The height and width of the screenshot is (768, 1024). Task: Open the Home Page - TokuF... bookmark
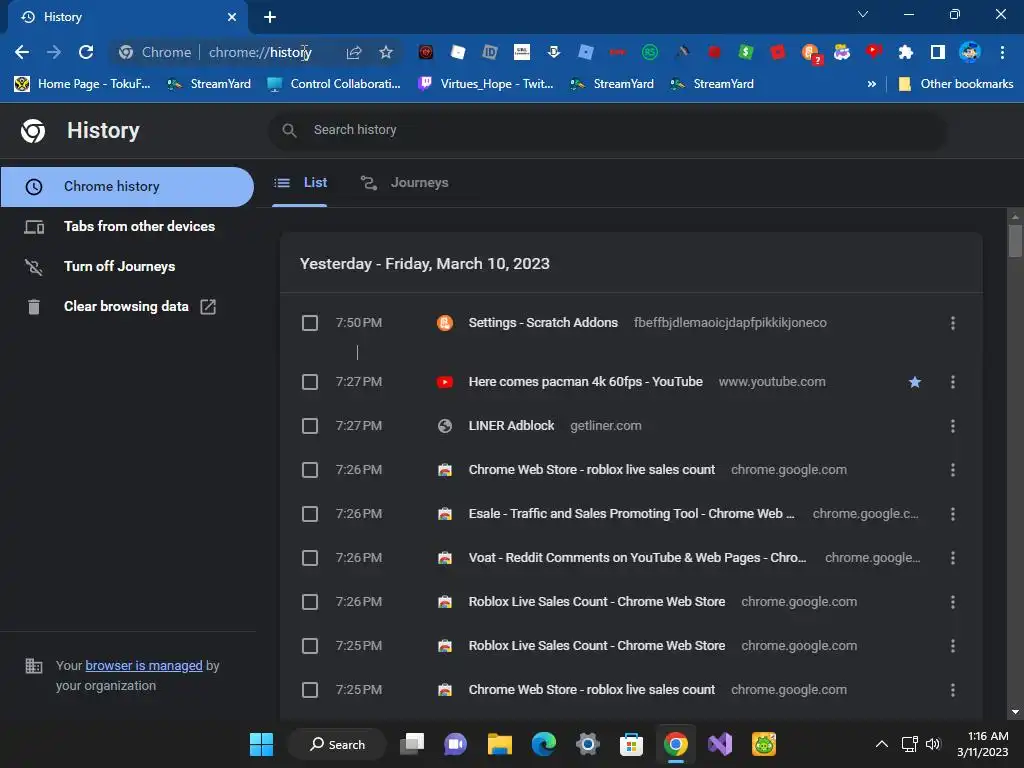click(83, 84)
